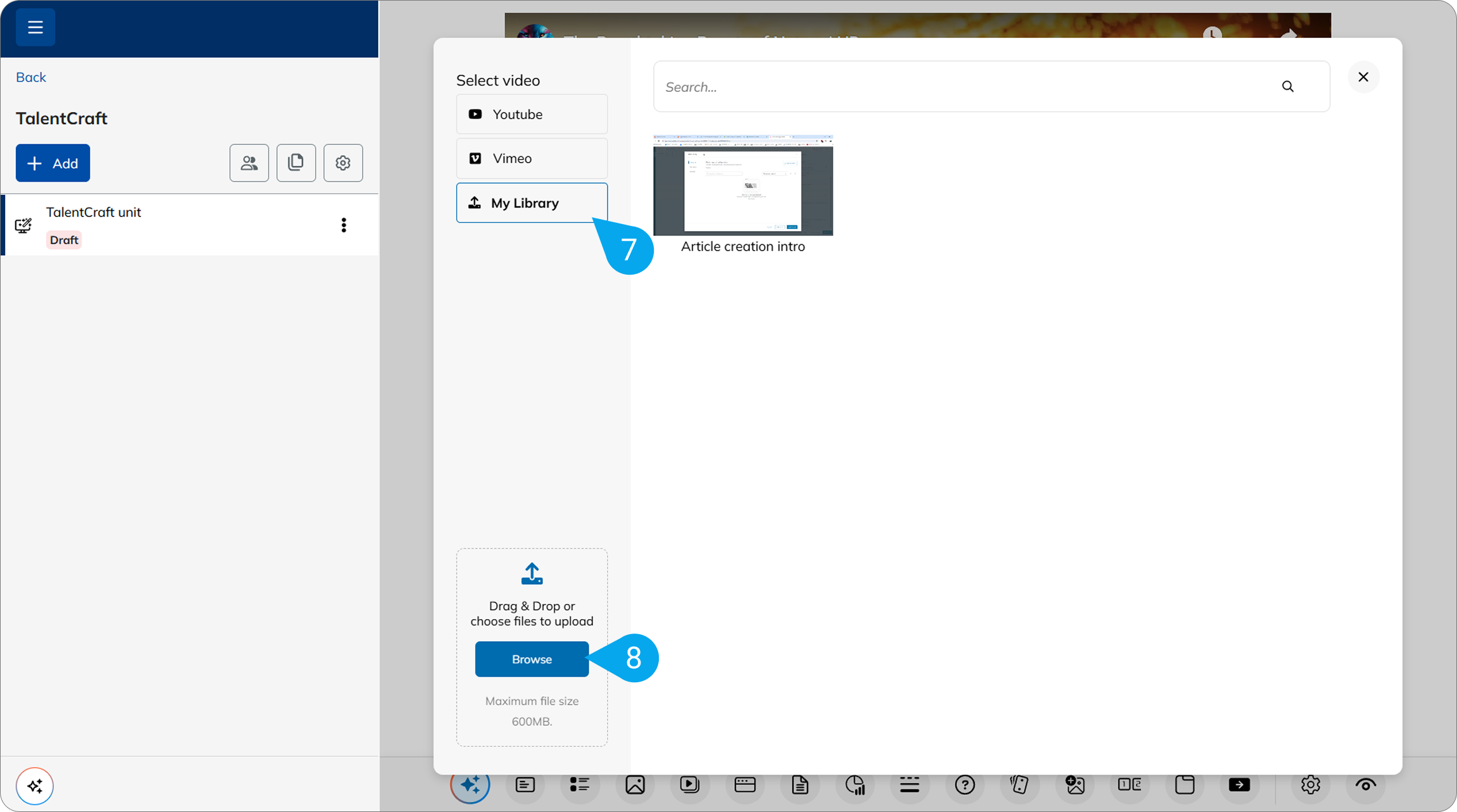Add a question block
This screenshot has height=812, width=1457.
(965, 785)
